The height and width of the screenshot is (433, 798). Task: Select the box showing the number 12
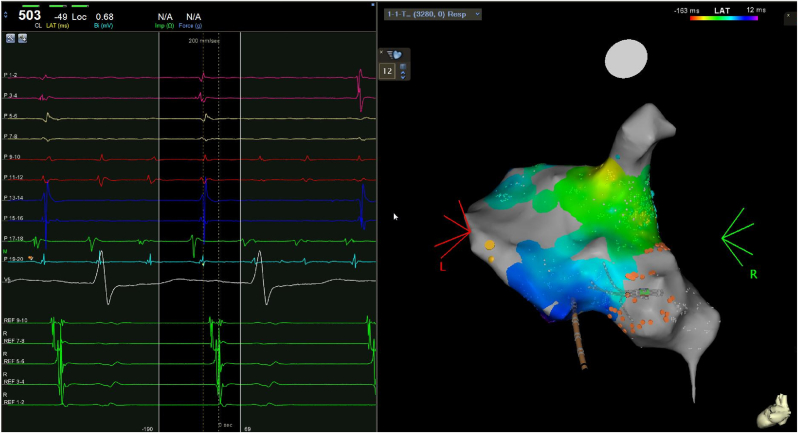387,71
